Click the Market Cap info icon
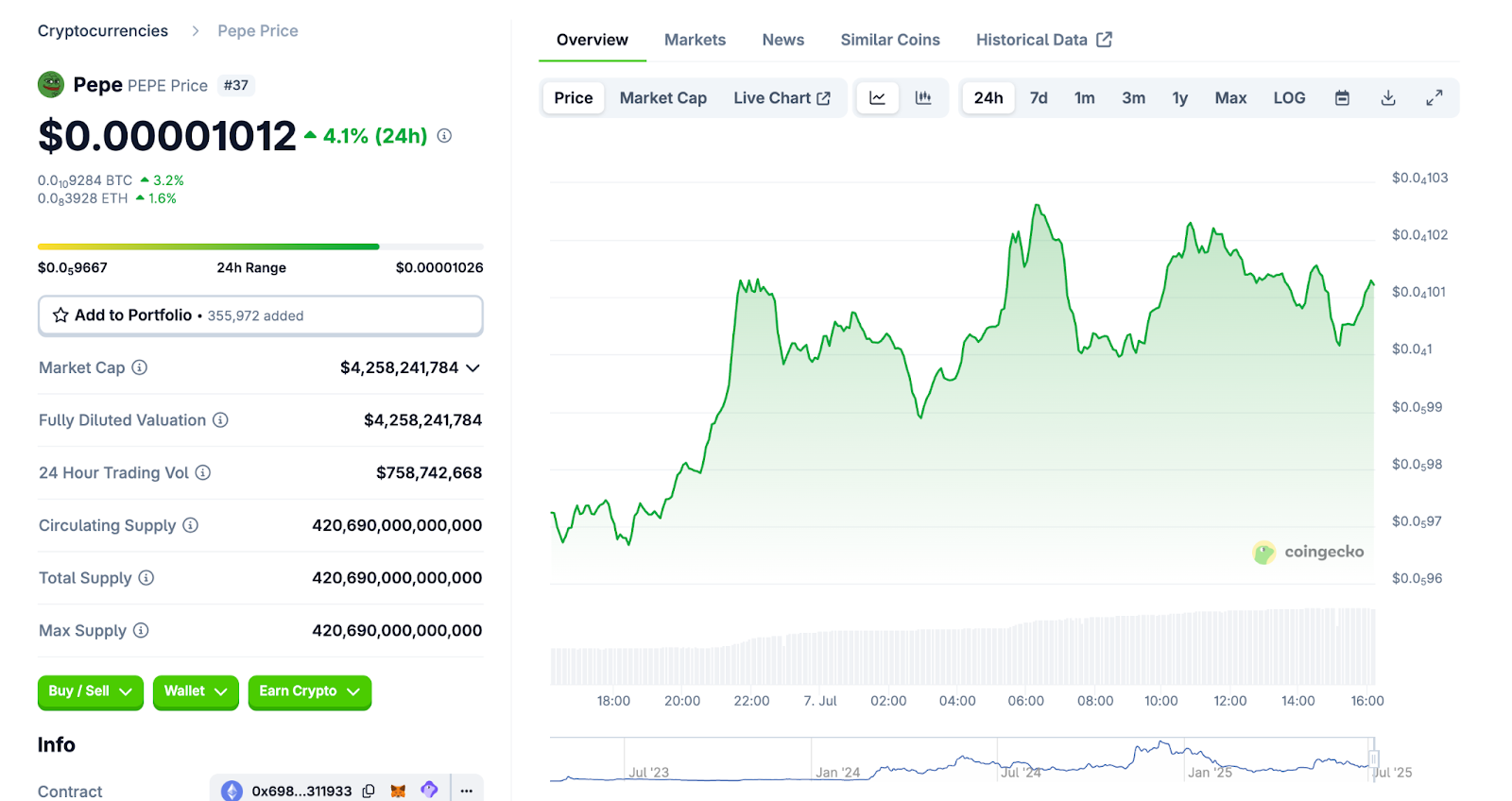The width and height of the screenshot is (1512, 801). [140, 367]
